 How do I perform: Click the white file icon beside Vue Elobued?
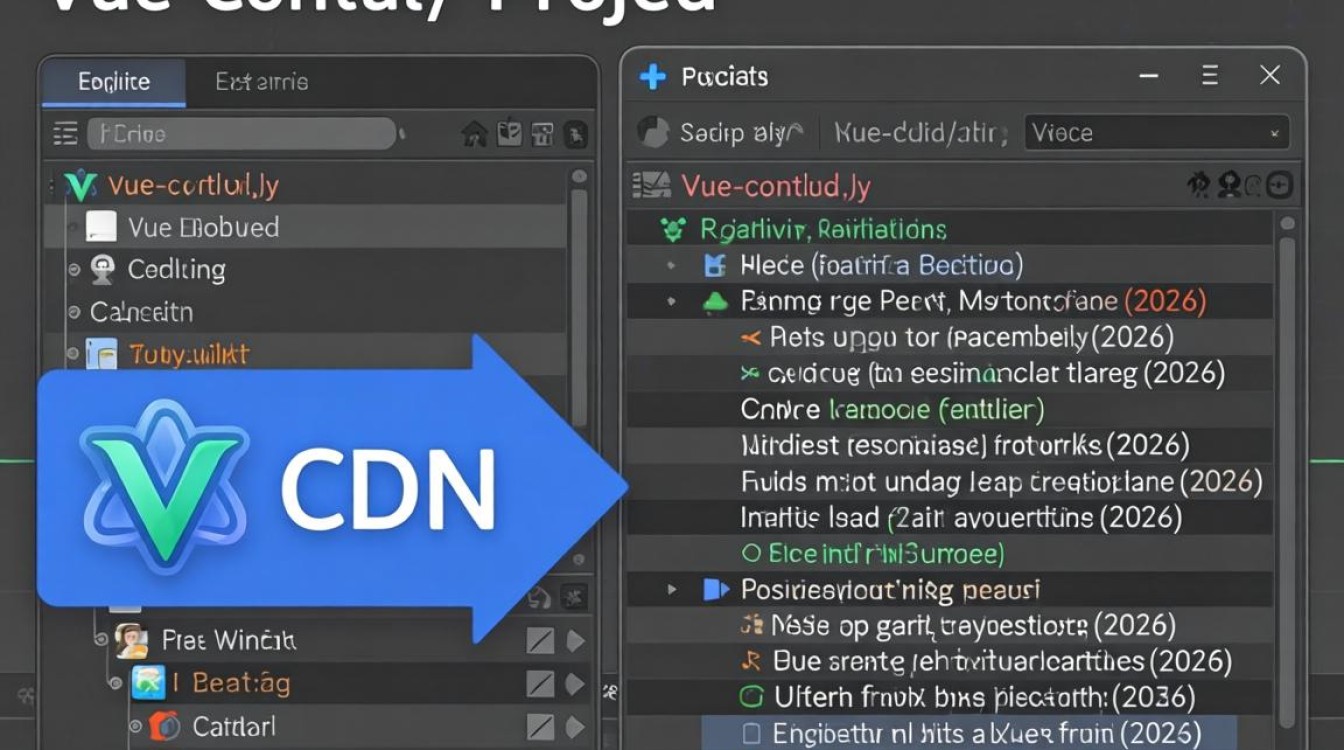(102, 228)
